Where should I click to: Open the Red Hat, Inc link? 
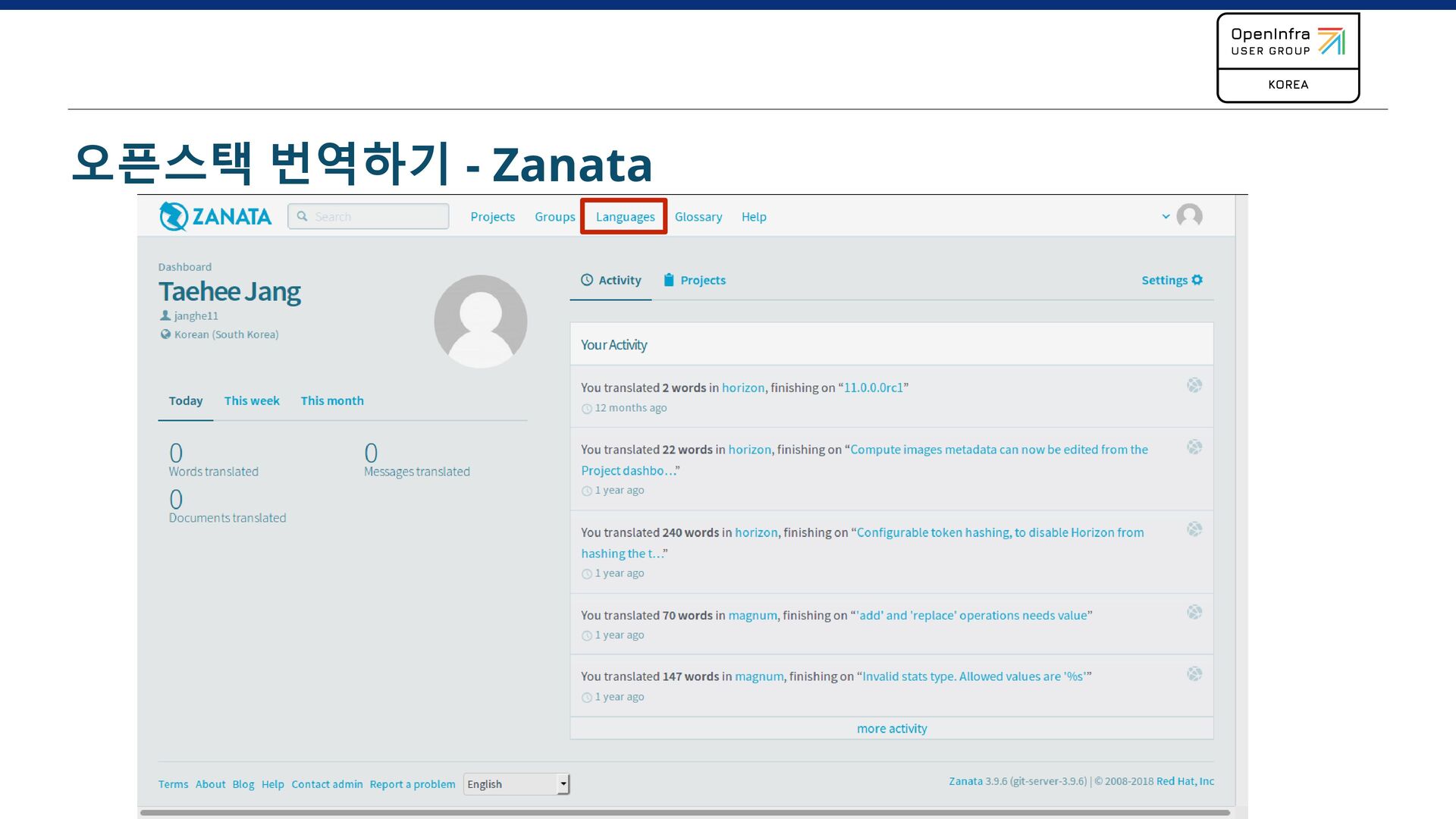[1185, 781]
